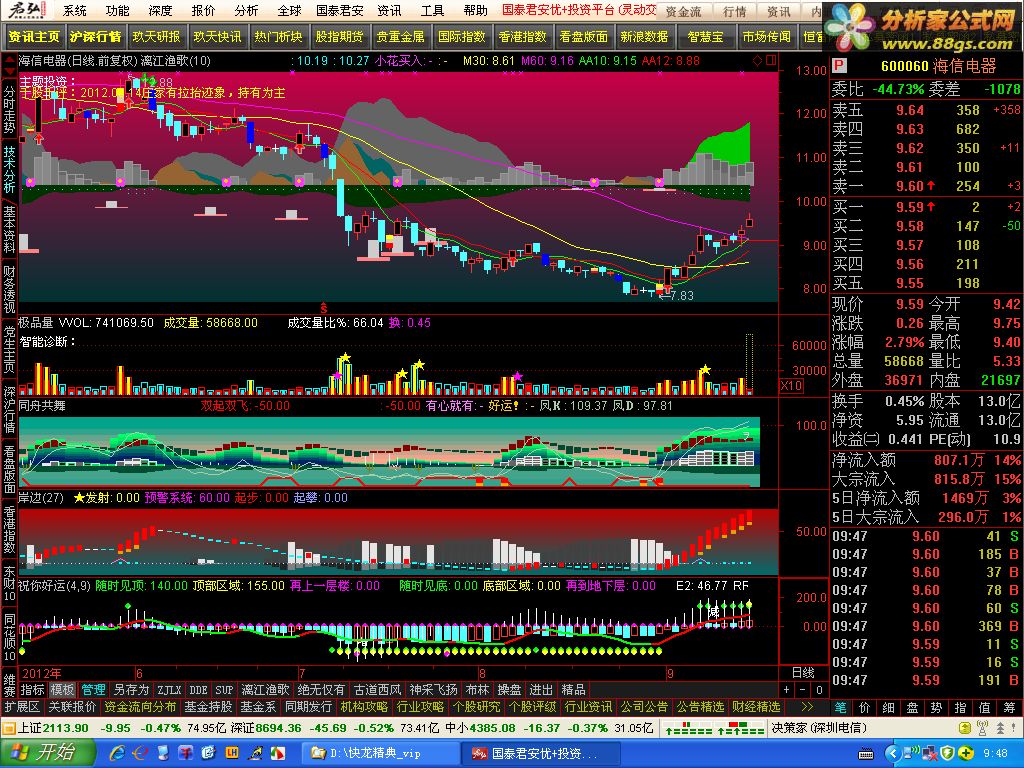Click the antenna signal icon in status bar
Screen dimensions: 1024x768
[x=982, y=728]
